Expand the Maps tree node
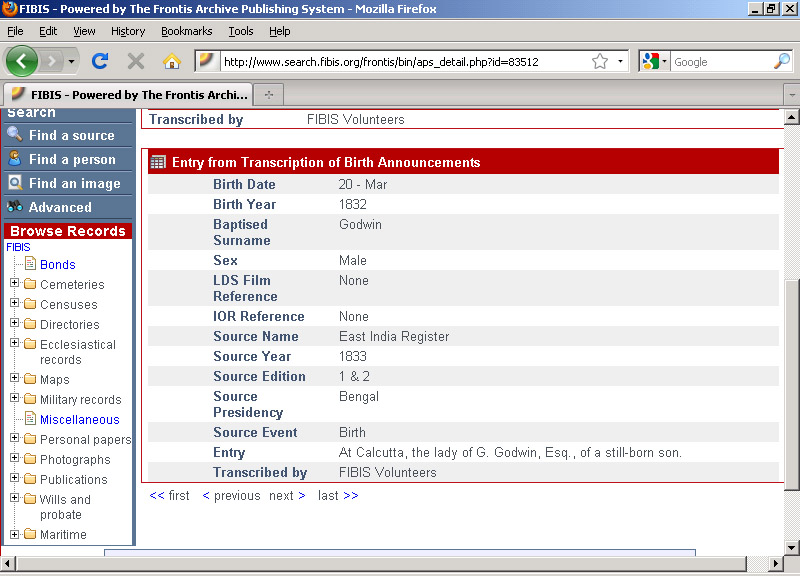Viewport: 800px width, 576px height. (x=15, y=378)
